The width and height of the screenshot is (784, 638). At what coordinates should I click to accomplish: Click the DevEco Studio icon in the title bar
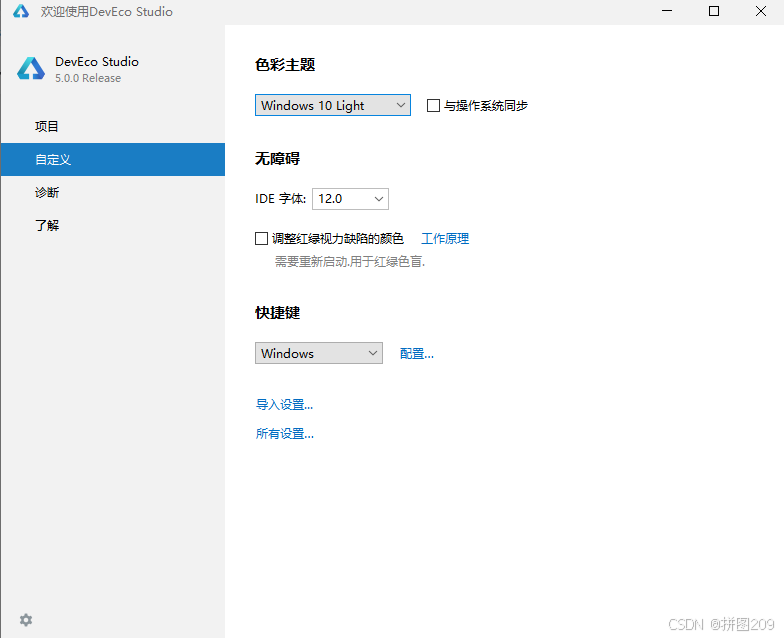click(21, 11)
